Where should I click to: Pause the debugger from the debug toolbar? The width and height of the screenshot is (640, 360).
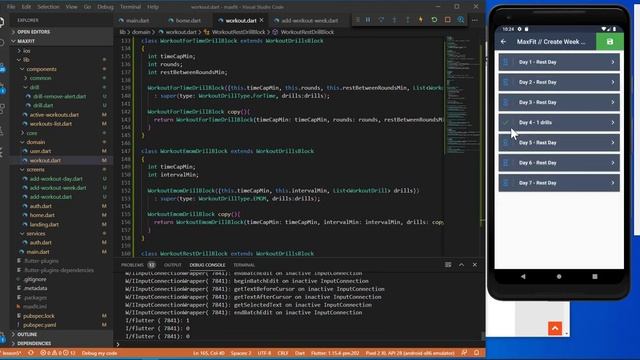[368, 20]
